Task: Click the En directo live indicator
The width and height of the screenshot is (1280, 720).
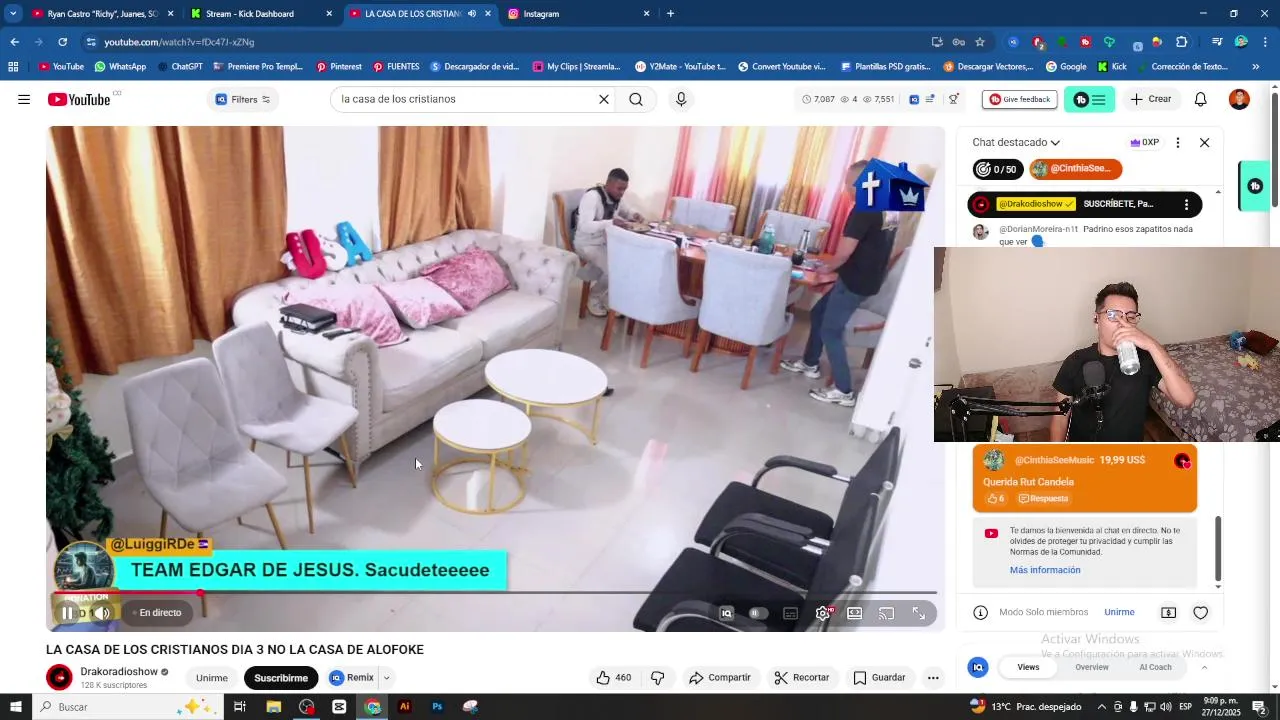Action: (155, 613)
